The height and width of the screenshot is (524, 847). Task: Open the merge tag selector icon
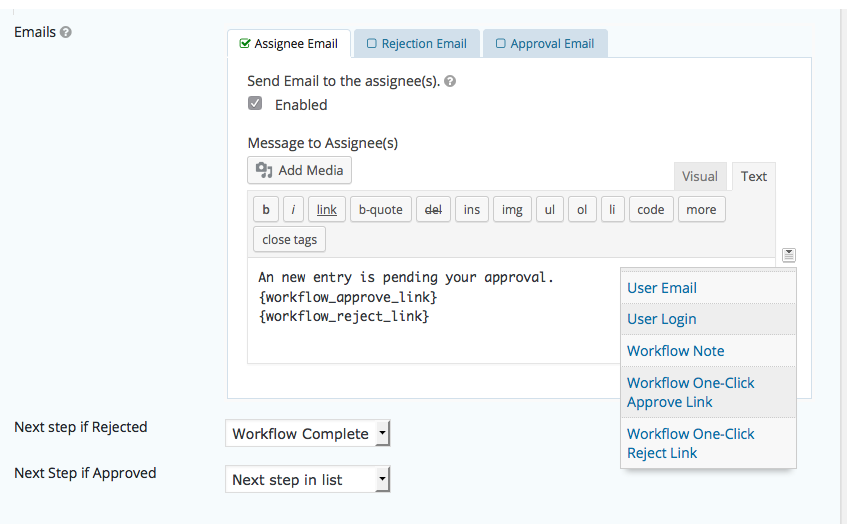[789, 254]
